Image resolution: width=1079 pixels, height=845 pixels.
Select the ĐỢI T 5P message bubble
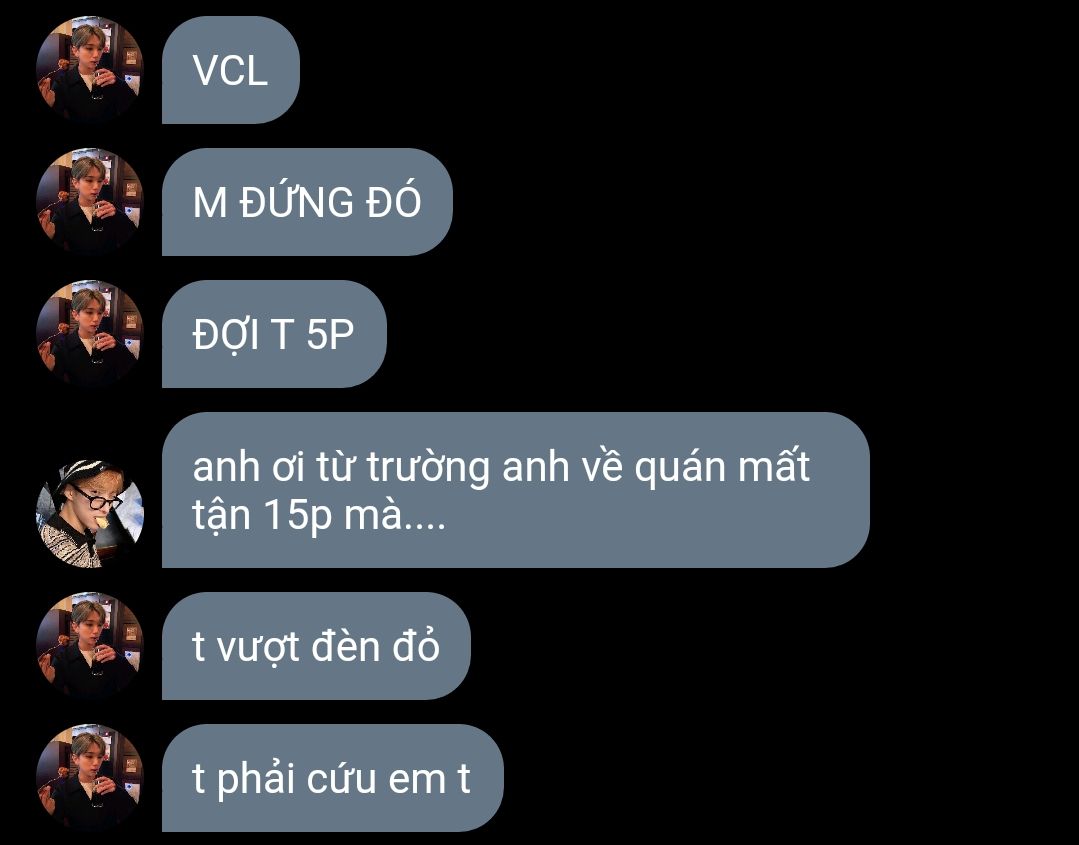point(274,334)
